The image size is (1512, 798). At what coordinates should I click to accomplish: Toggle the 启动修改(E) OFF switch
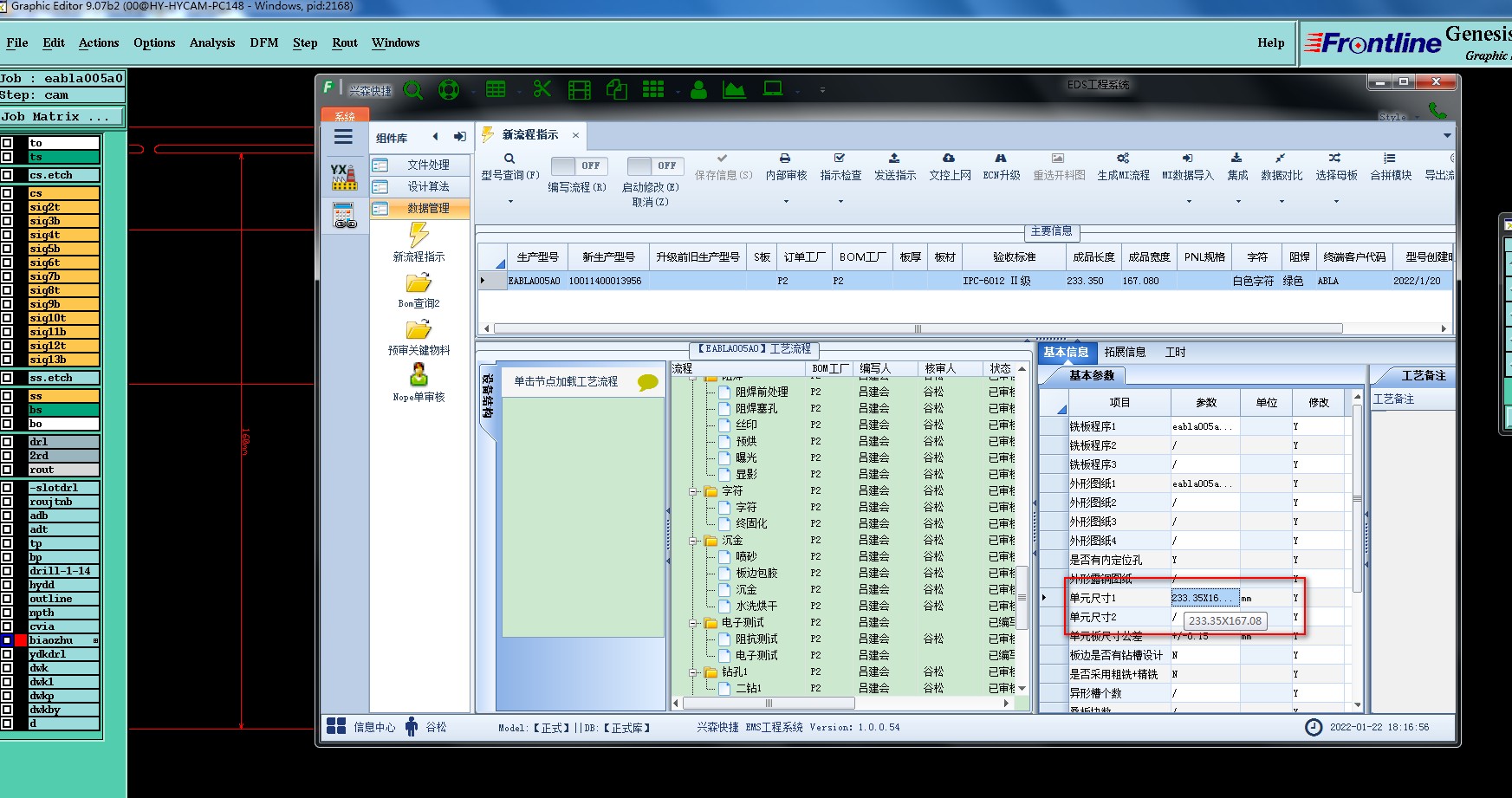(656, 165)
